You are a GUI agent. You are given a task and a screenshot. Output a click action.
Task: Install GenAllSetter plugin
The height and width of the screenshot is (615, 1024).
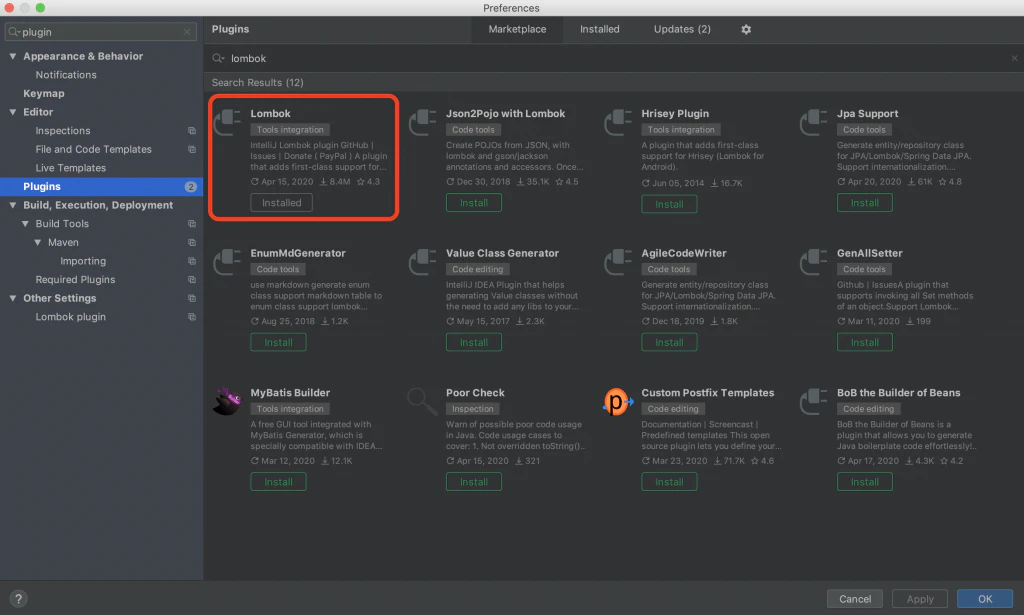865,343
